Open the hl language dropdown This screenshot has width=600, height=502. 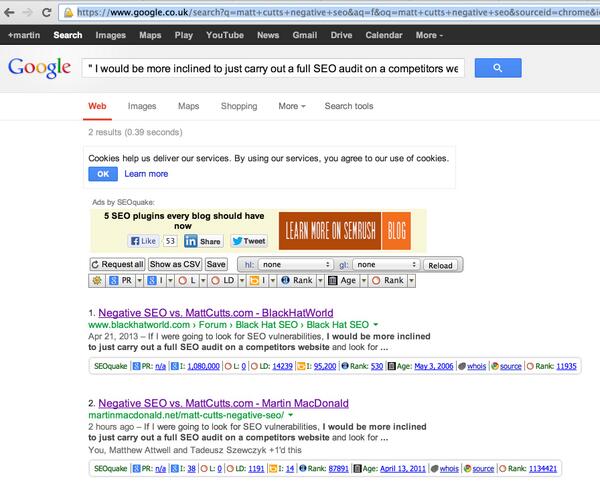pyautogui.click(x=295, y=265)
